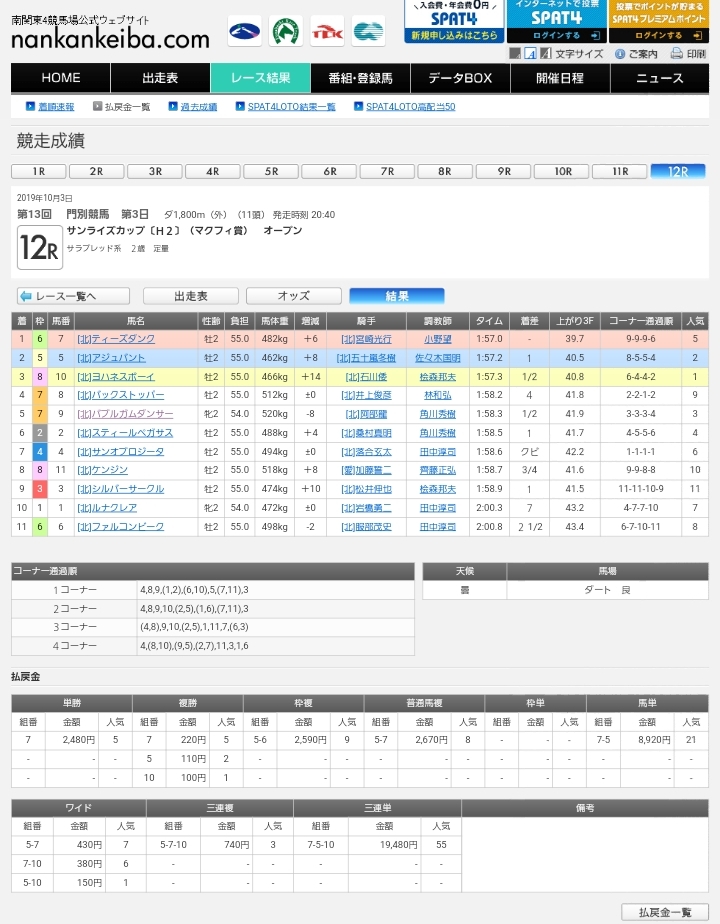720x924 pixels.
Task: Select the small font size icon
Action: [515, 54]
